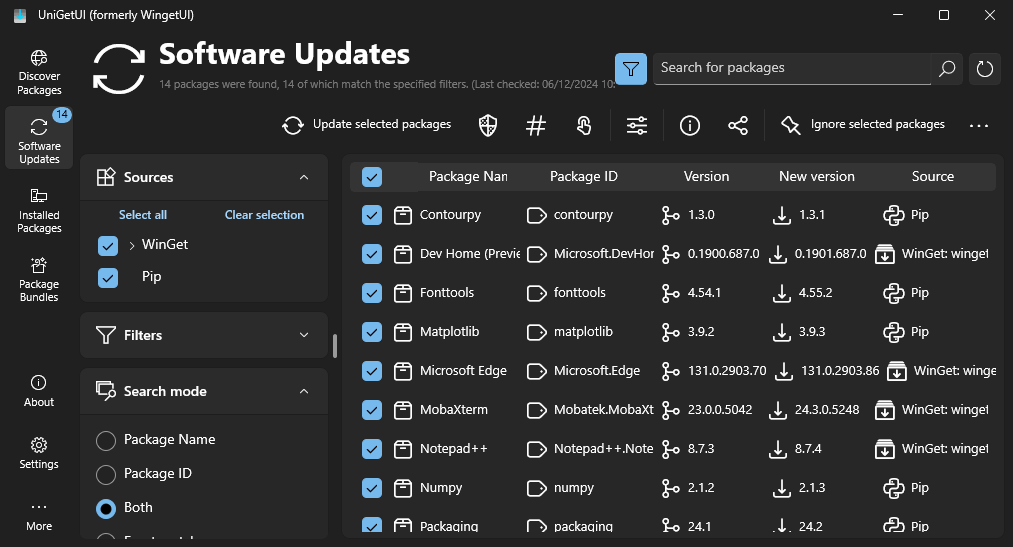Open the Discover Packages tab
This screenshot has width=1013, height=547.
click(x=39, y=73)
